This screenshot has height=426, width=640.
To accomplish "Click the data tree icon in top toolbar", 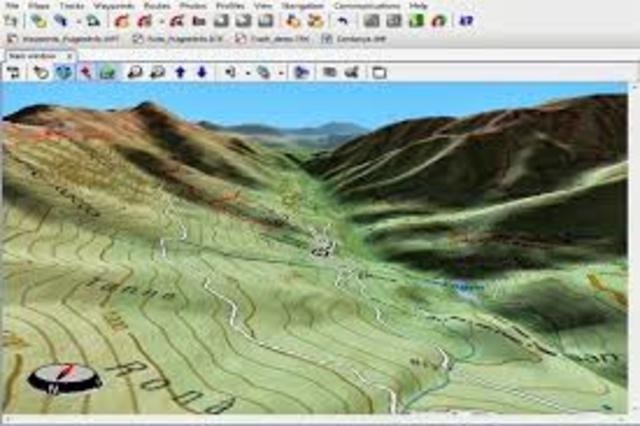I will click(x=11, y=20).
